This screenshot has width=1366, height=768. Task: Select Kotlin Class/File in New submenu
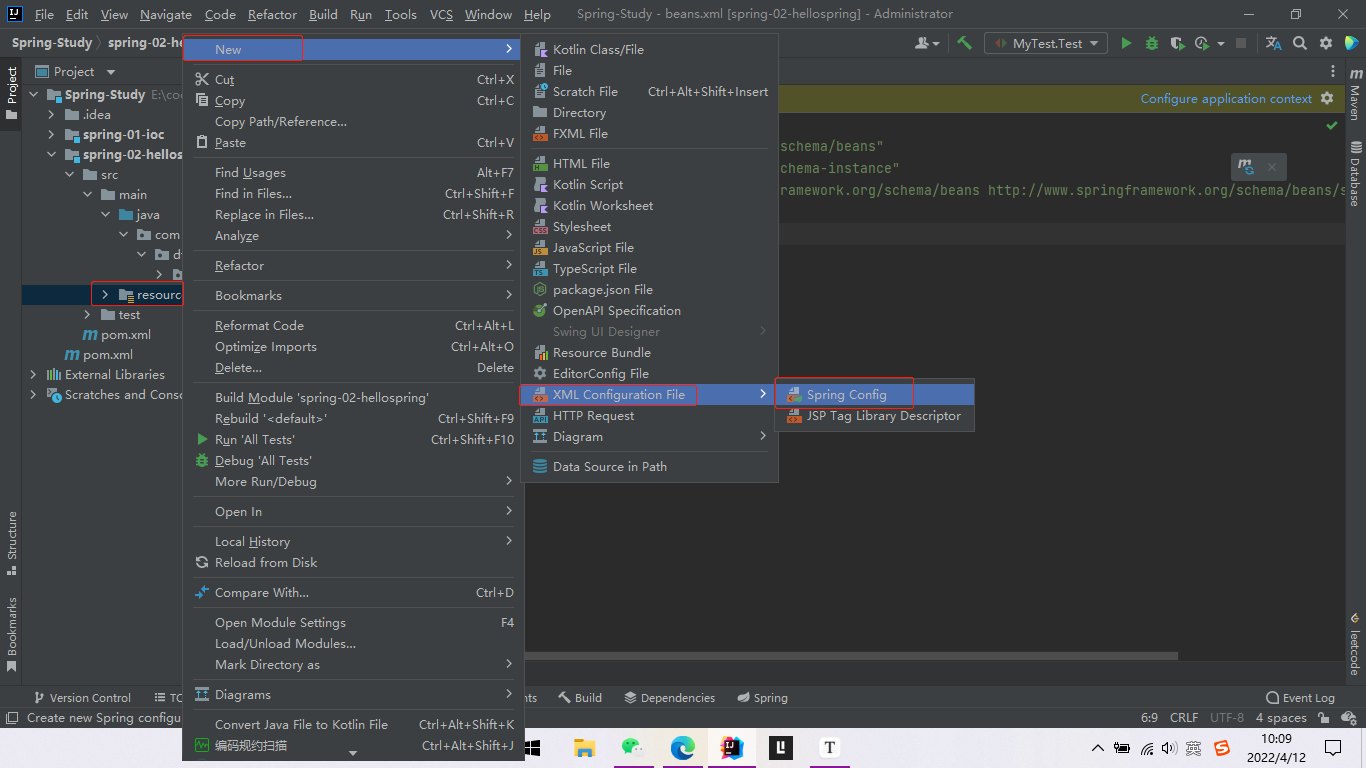[x=649, y=49]
